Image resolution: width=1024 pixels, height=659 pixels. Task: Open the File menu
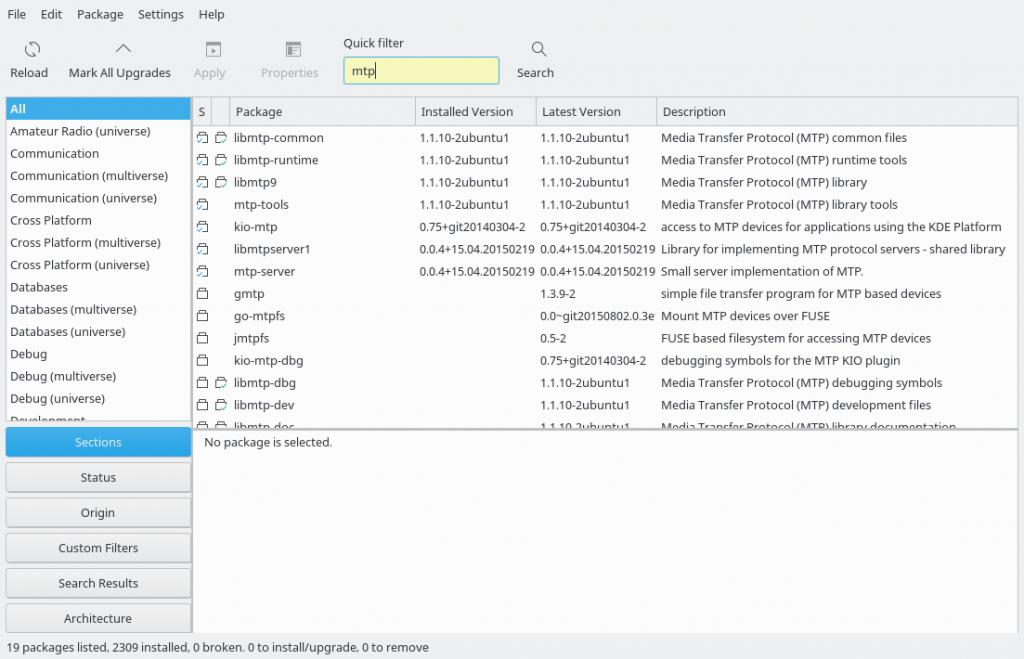[x=16, y=15]
